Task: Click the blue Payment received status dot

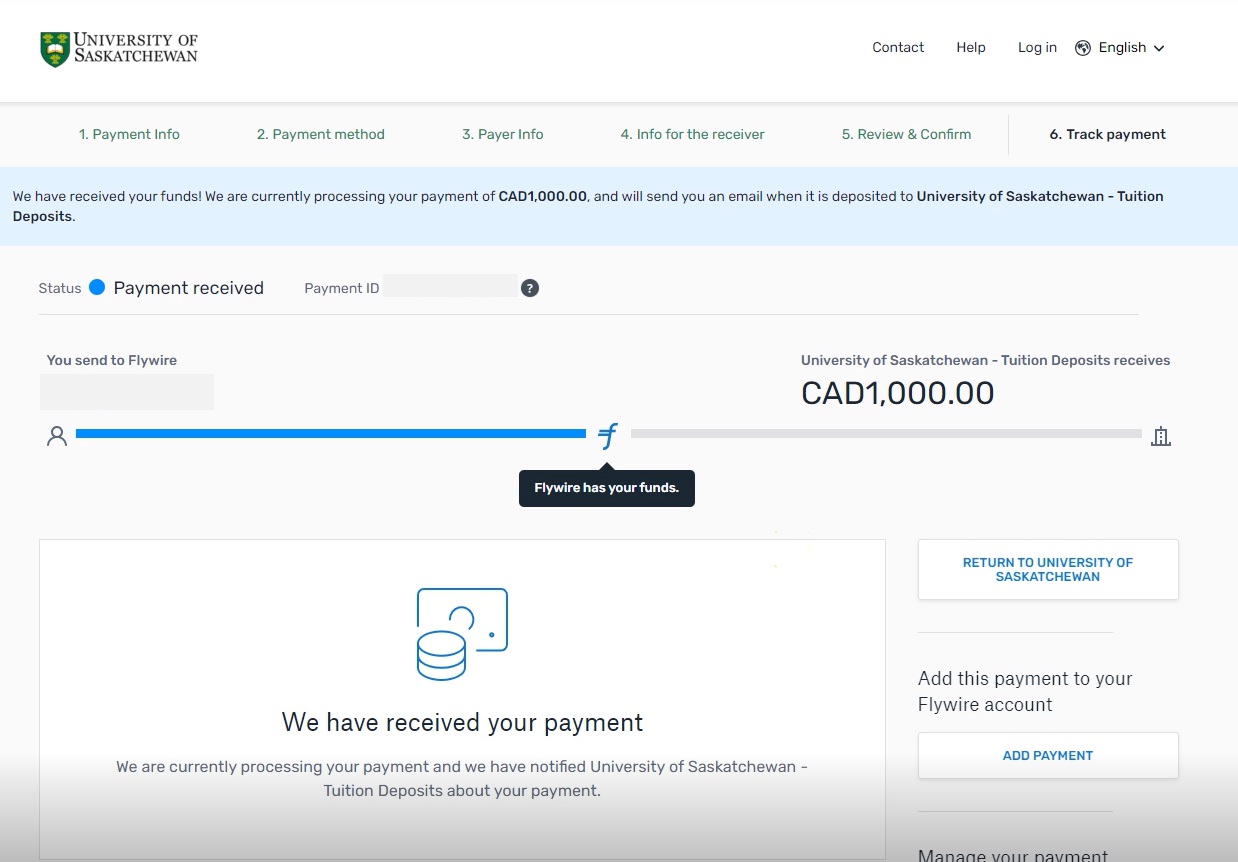Action: 97,287
